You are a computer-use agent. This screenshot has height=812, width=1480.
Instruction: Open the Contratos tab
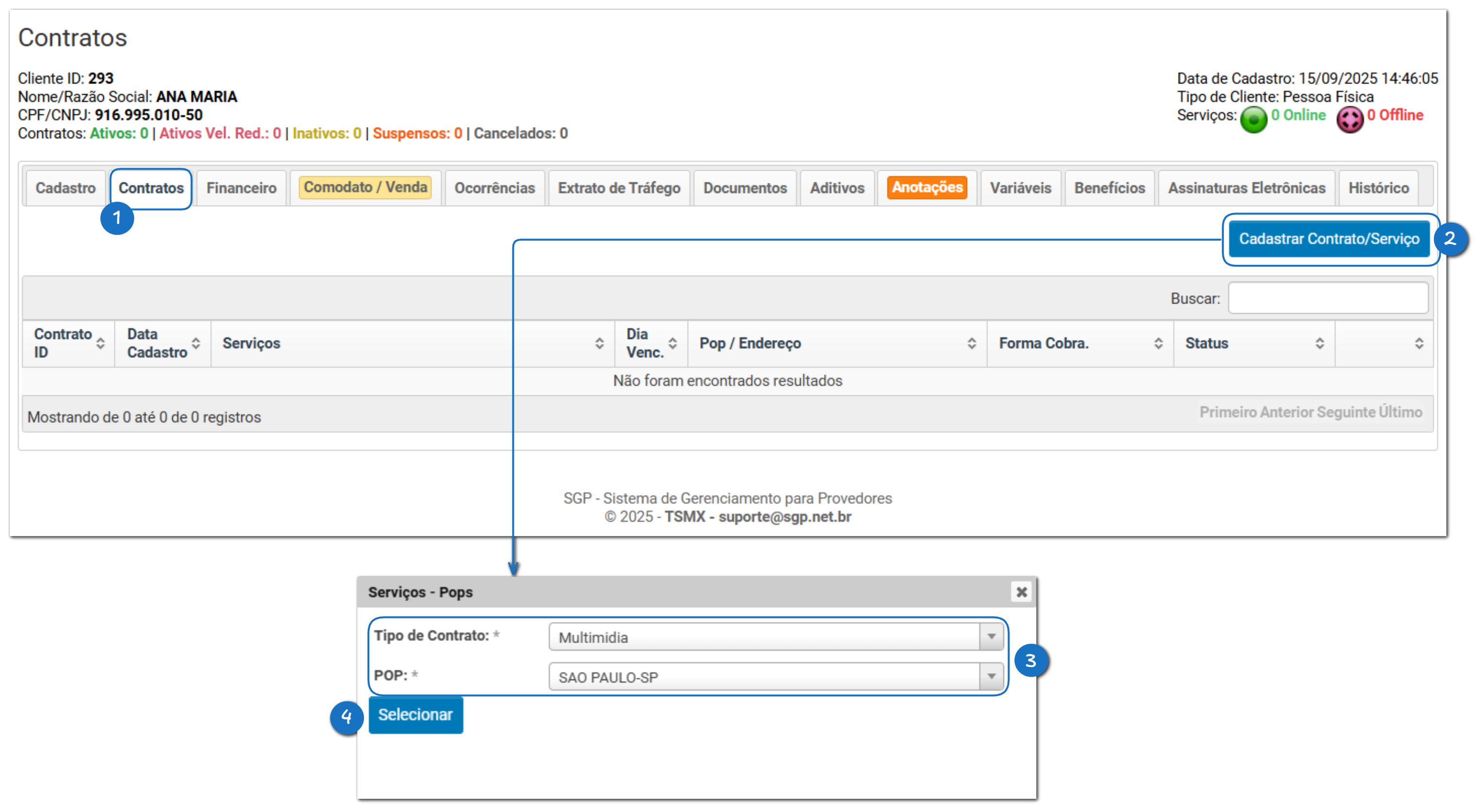tap(151, 188)
